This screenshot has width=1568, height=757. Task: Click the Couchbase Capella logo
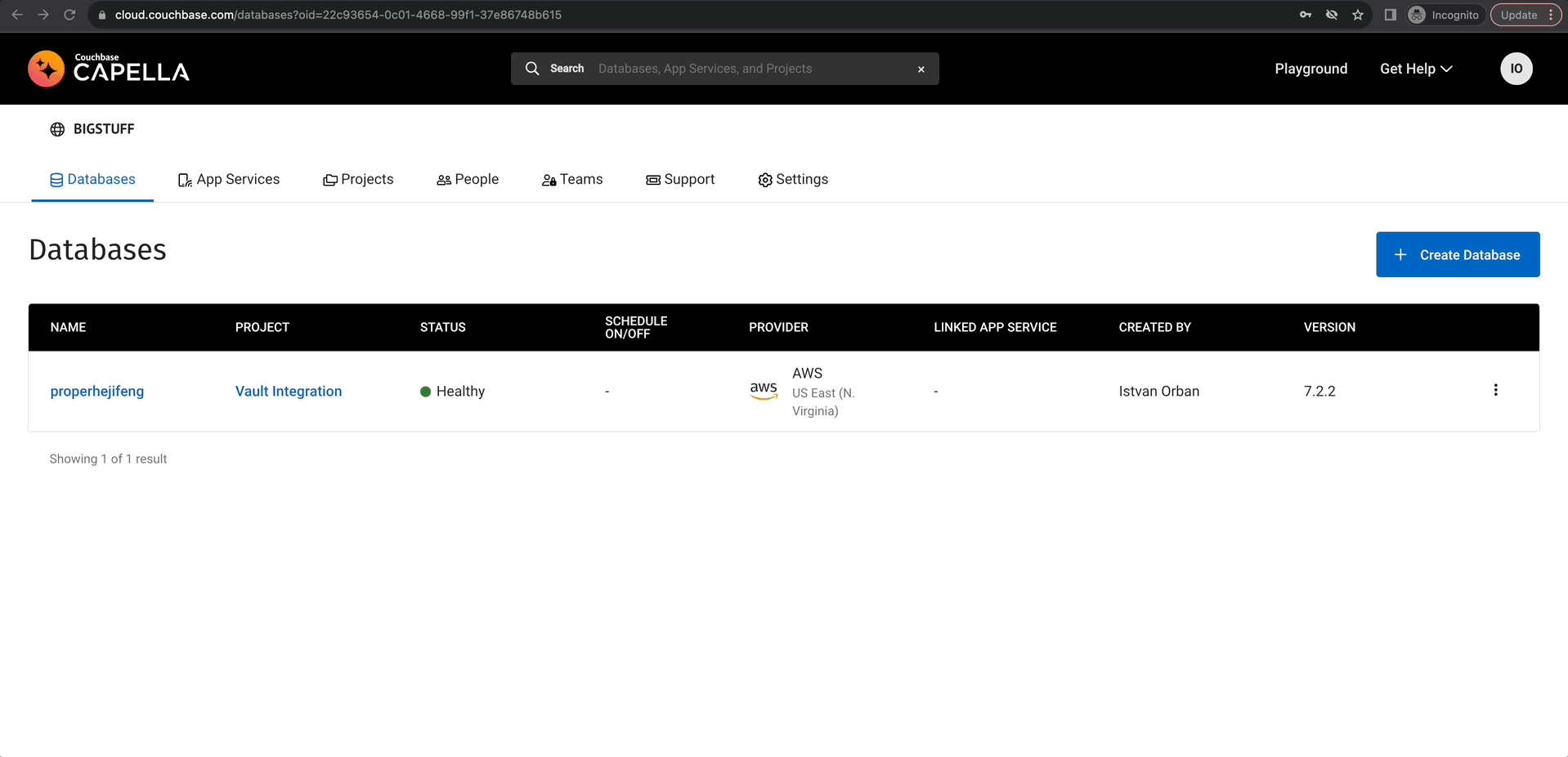click(109, 69)
